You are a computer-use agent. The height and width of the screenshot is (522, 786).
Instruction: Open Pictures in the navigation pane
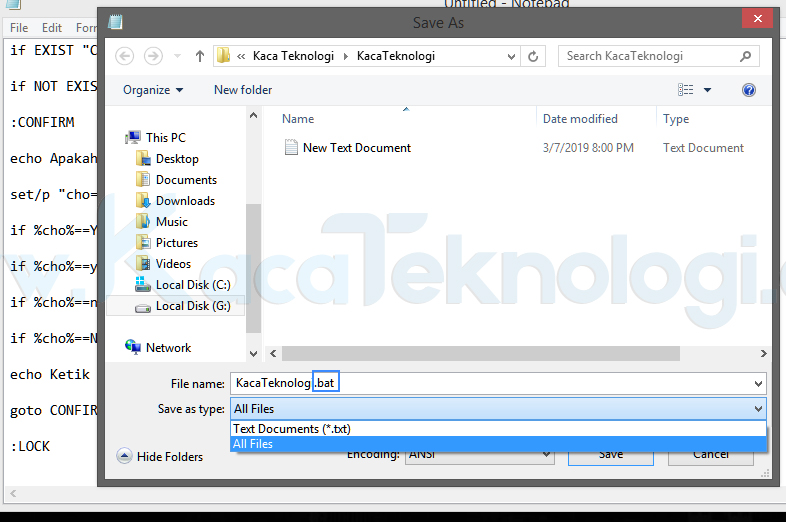tap(176, 243)
